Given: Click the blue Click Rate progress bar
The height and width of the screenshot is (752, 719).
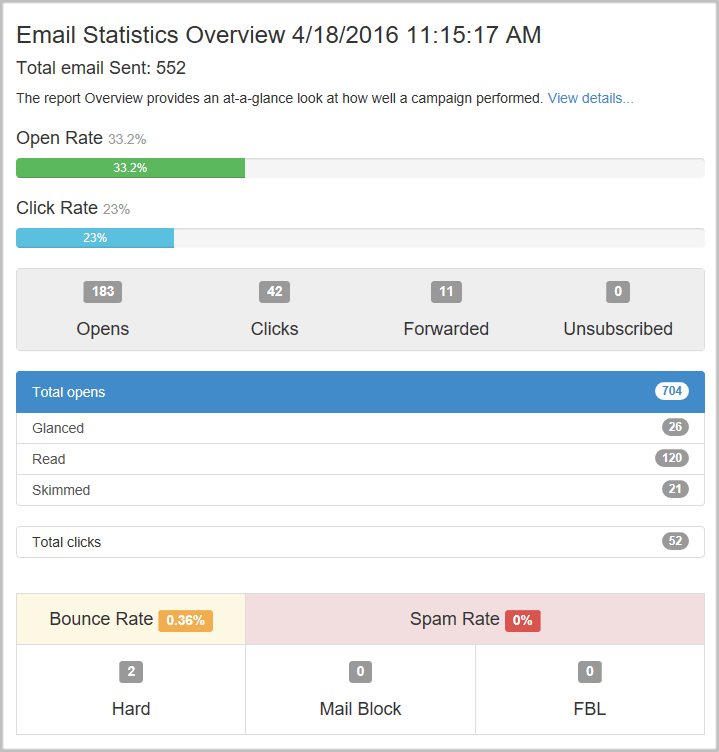Looking at the screenshot, I should (95, 238).
